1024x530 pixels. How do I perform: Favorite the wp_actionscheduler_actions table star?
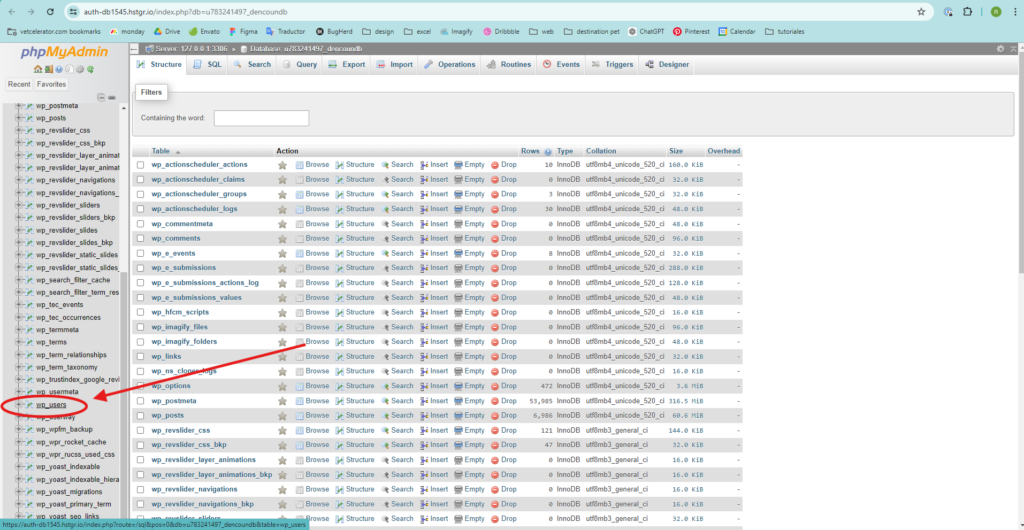(x=282, y=164)
